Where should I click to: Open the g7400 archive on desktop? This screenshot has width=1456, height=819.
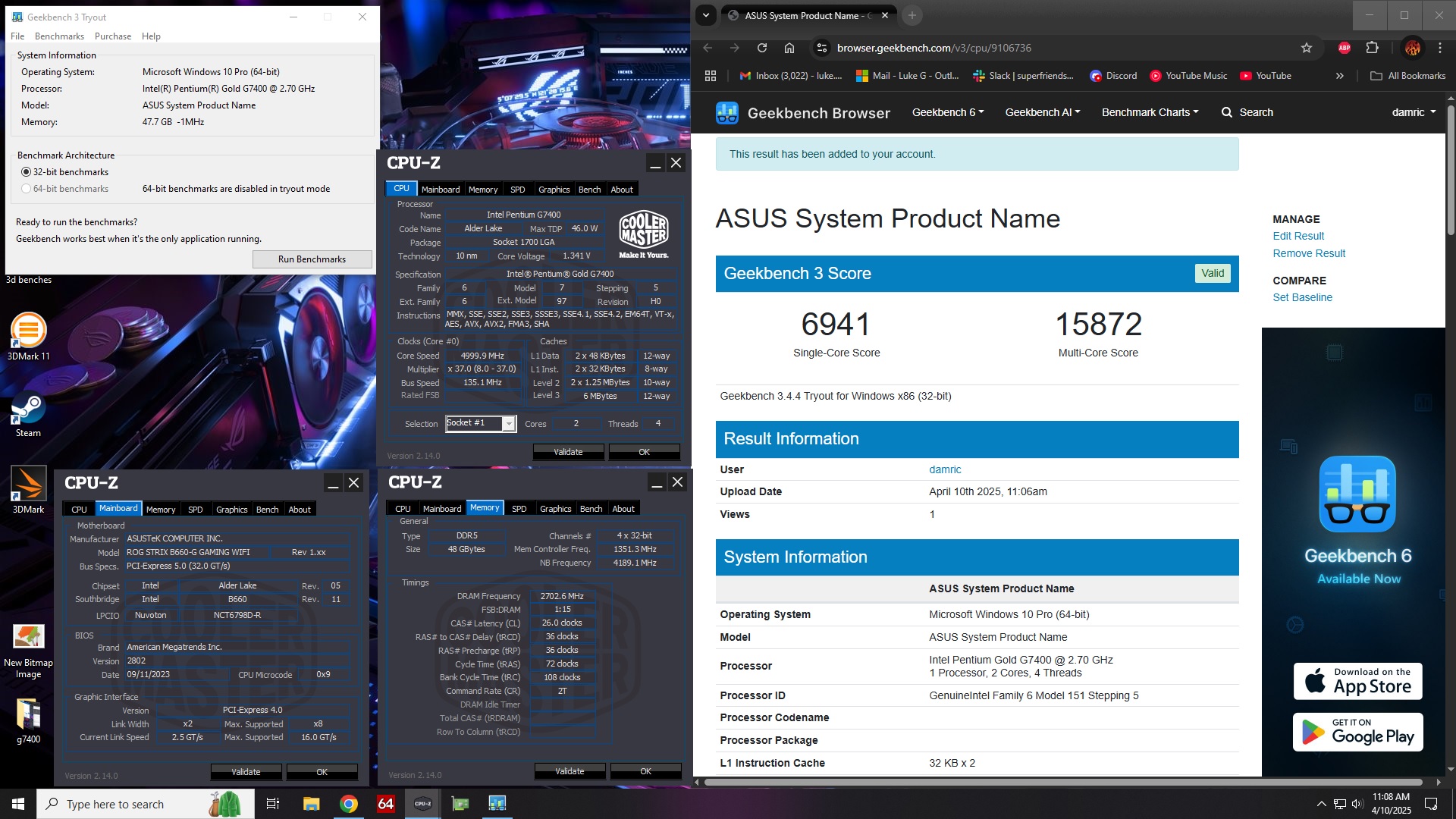pos(28,720)
